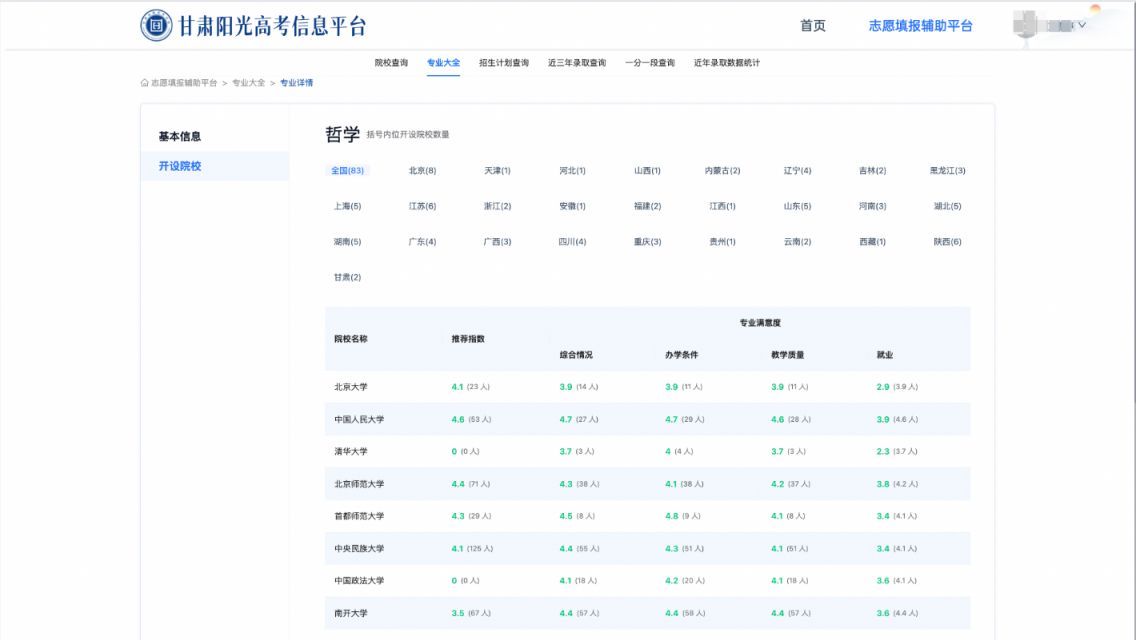The width and height of the screenshot is (1136, 640).
Task: Click 中国人民大学 in the school table
Action: pos(359,419)
